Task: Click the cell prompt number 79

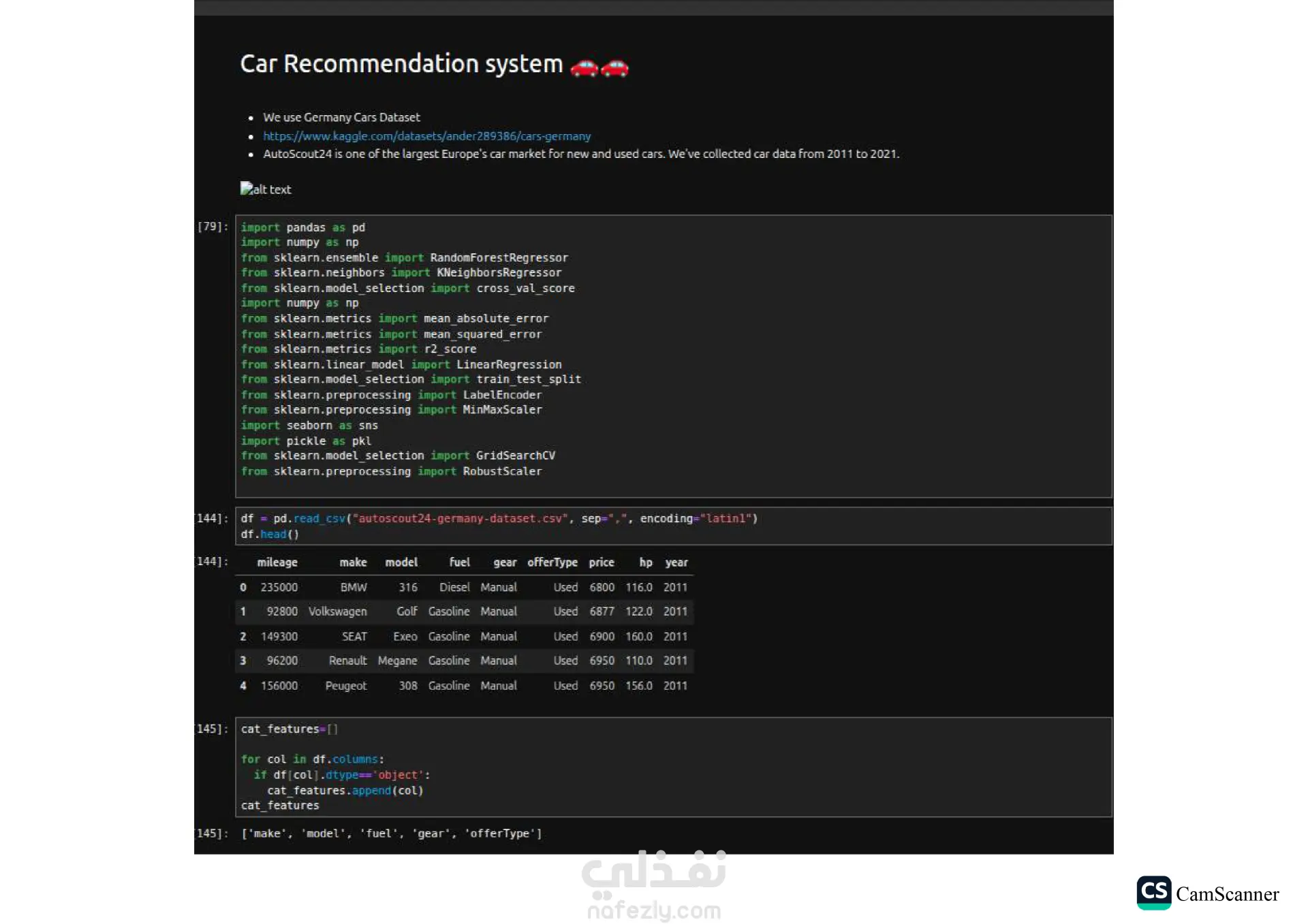Action: (x=212, y=226)
